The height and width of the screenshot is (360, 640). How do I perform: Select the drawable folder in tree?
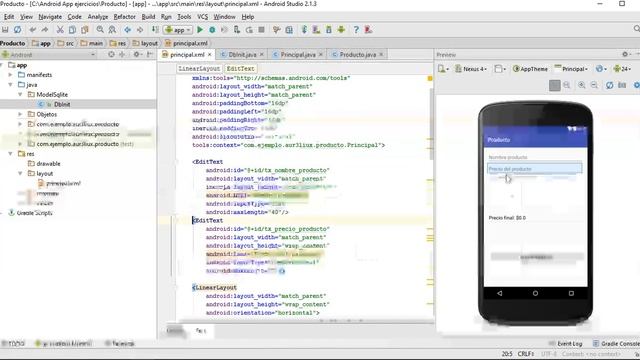click(48, 164)
